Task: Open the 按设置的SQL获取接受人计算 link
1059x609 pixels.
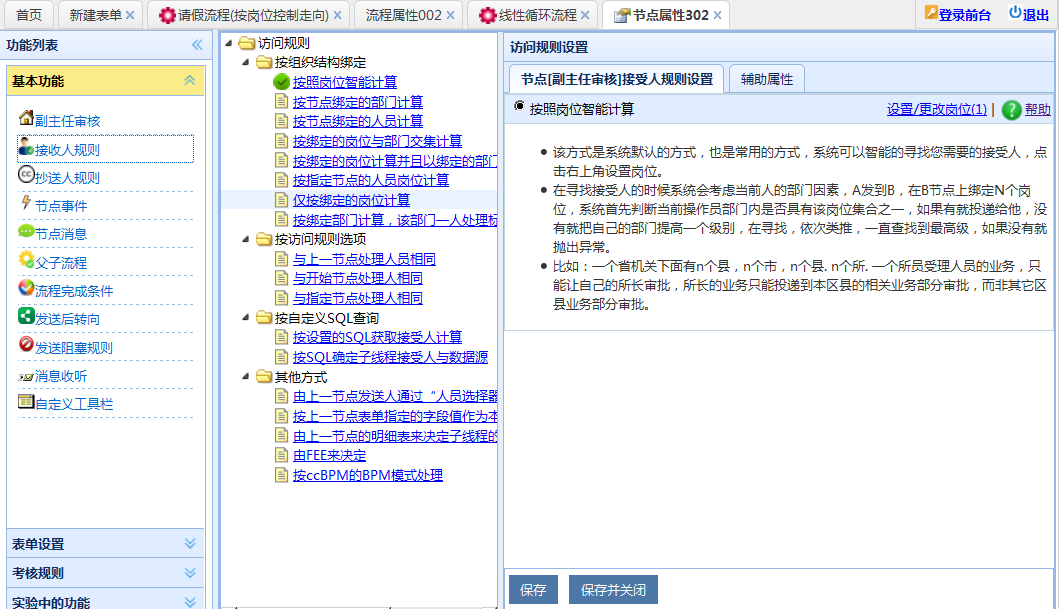Action: click(377, 337)
